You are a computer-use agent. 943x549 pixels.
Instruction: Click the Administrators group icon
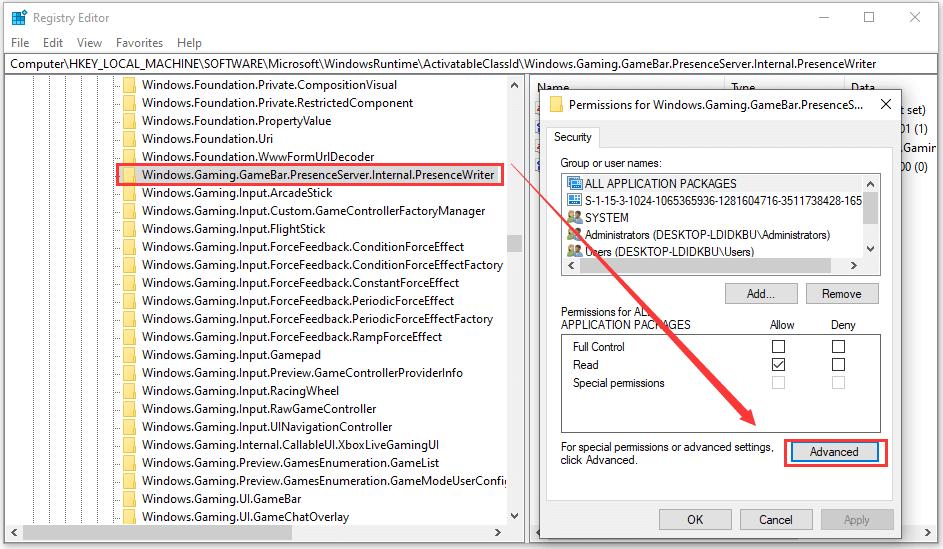pos(574,235)
